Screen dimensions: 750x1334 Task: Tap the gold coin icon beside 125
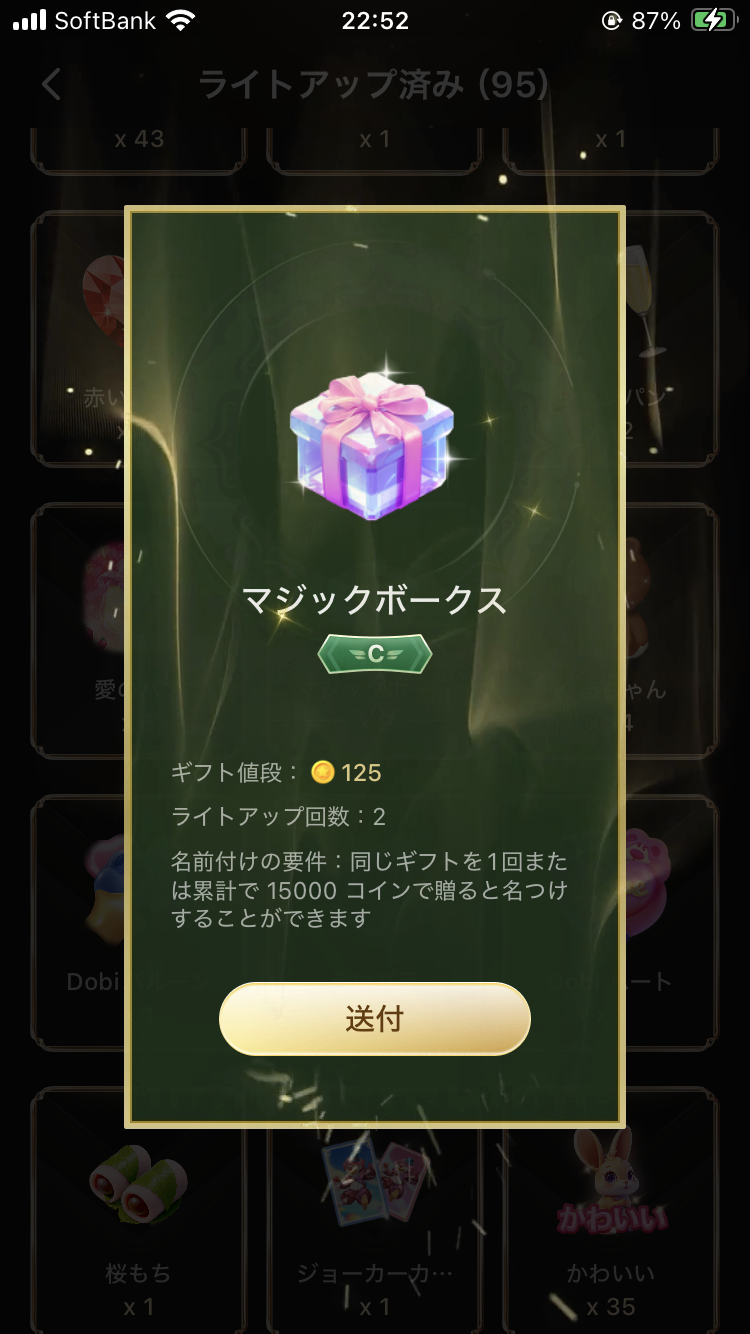322,772
